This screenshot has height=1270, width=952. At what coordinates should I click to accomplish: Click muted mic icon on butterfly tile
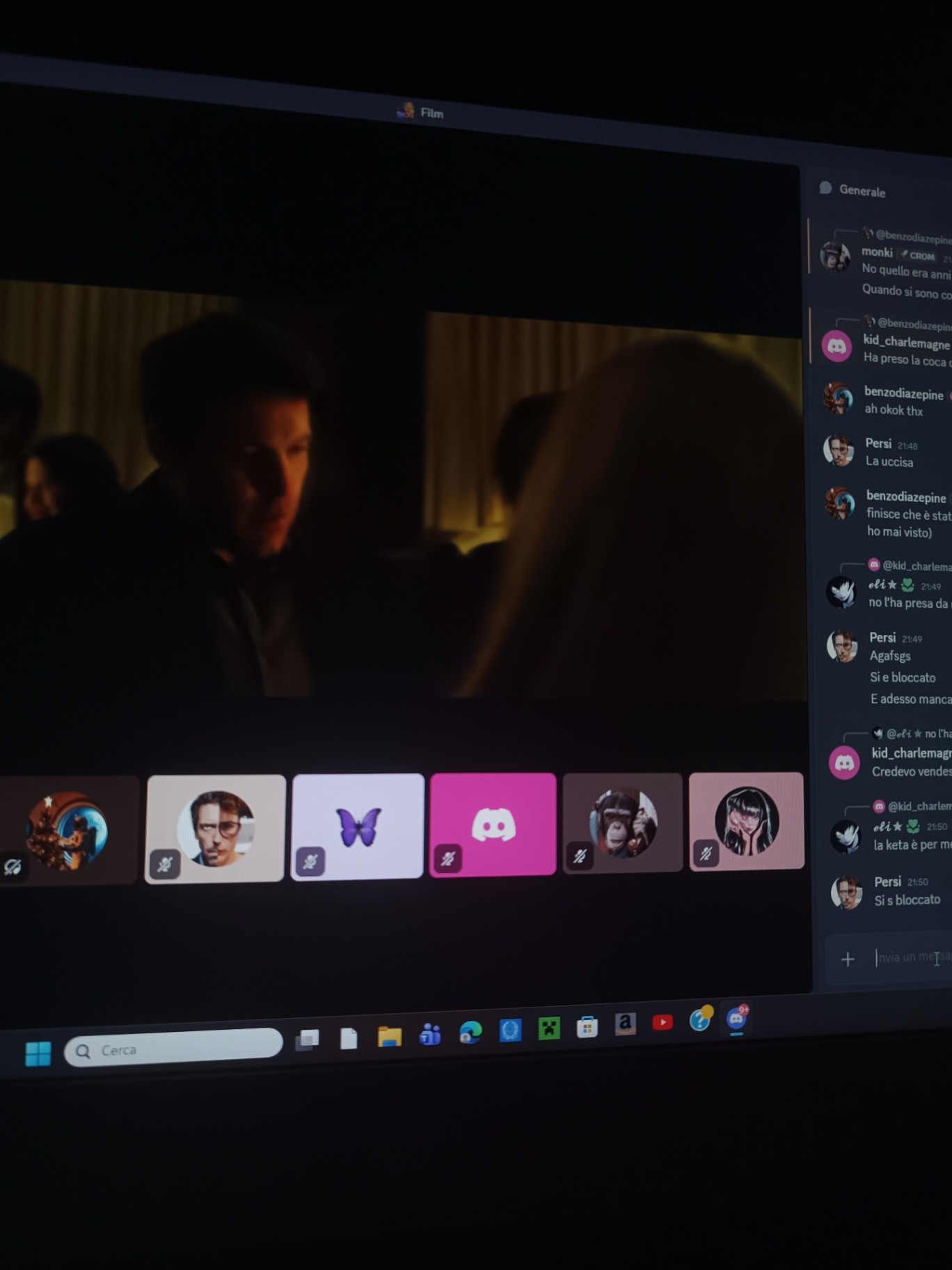click(310, 862)
